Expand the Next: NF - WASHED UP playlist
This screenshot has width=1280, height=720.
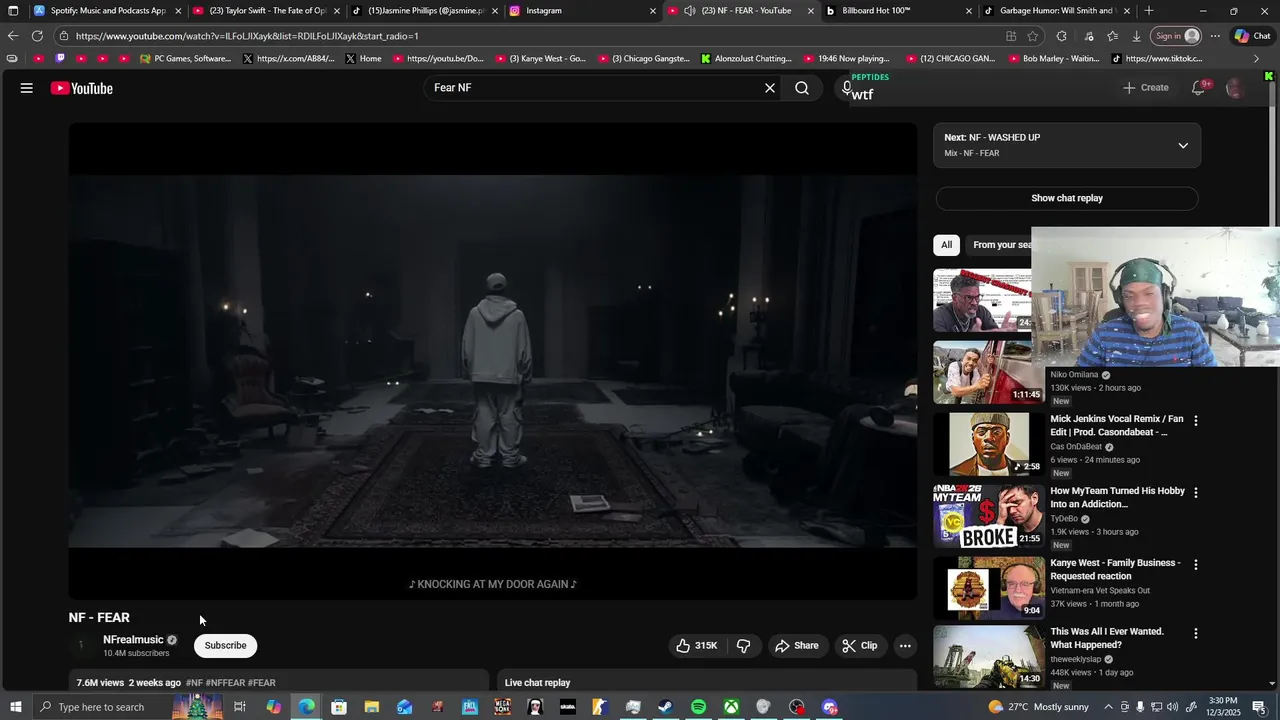click(x=1183, y=145)
